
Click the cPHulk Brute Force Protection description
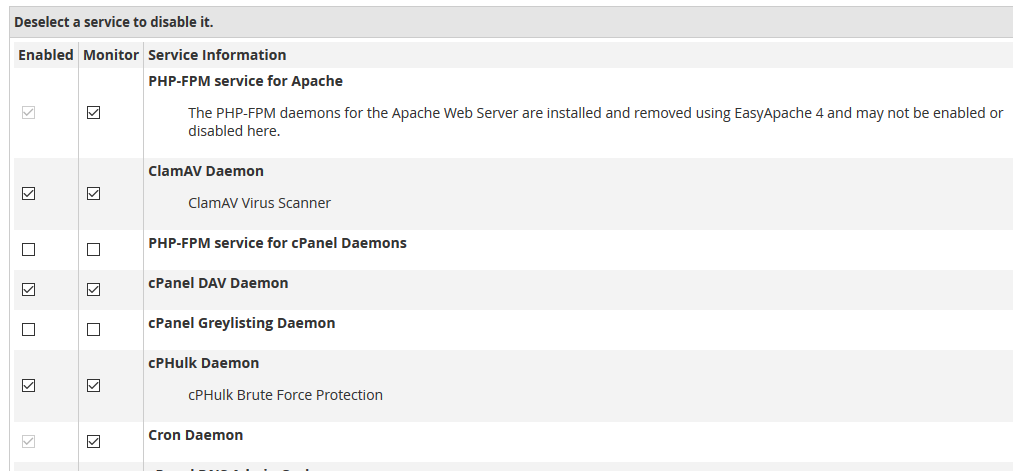click(x=286, y=395)
